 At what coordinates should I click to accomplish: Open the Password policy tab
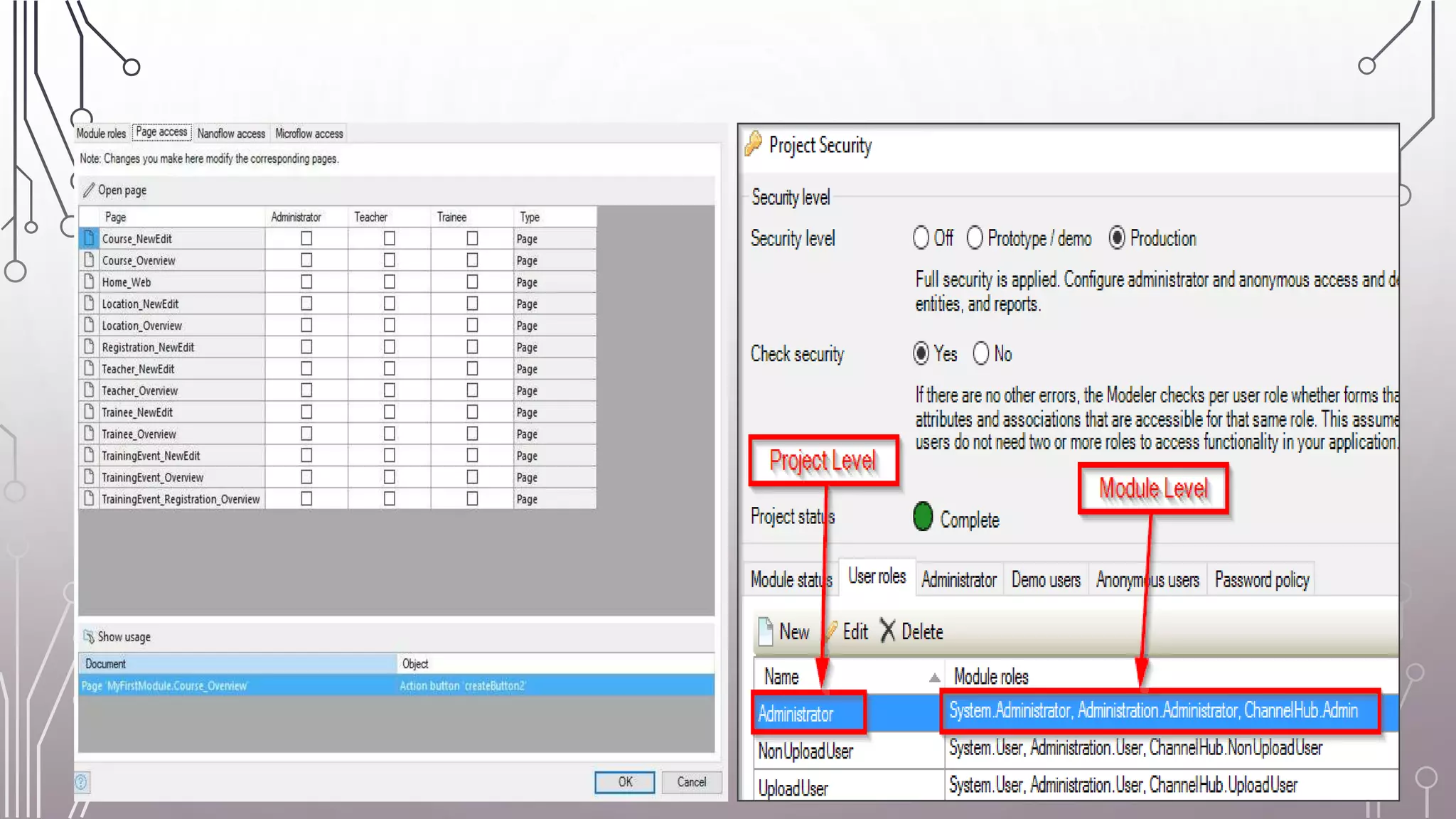(1261, 580)
